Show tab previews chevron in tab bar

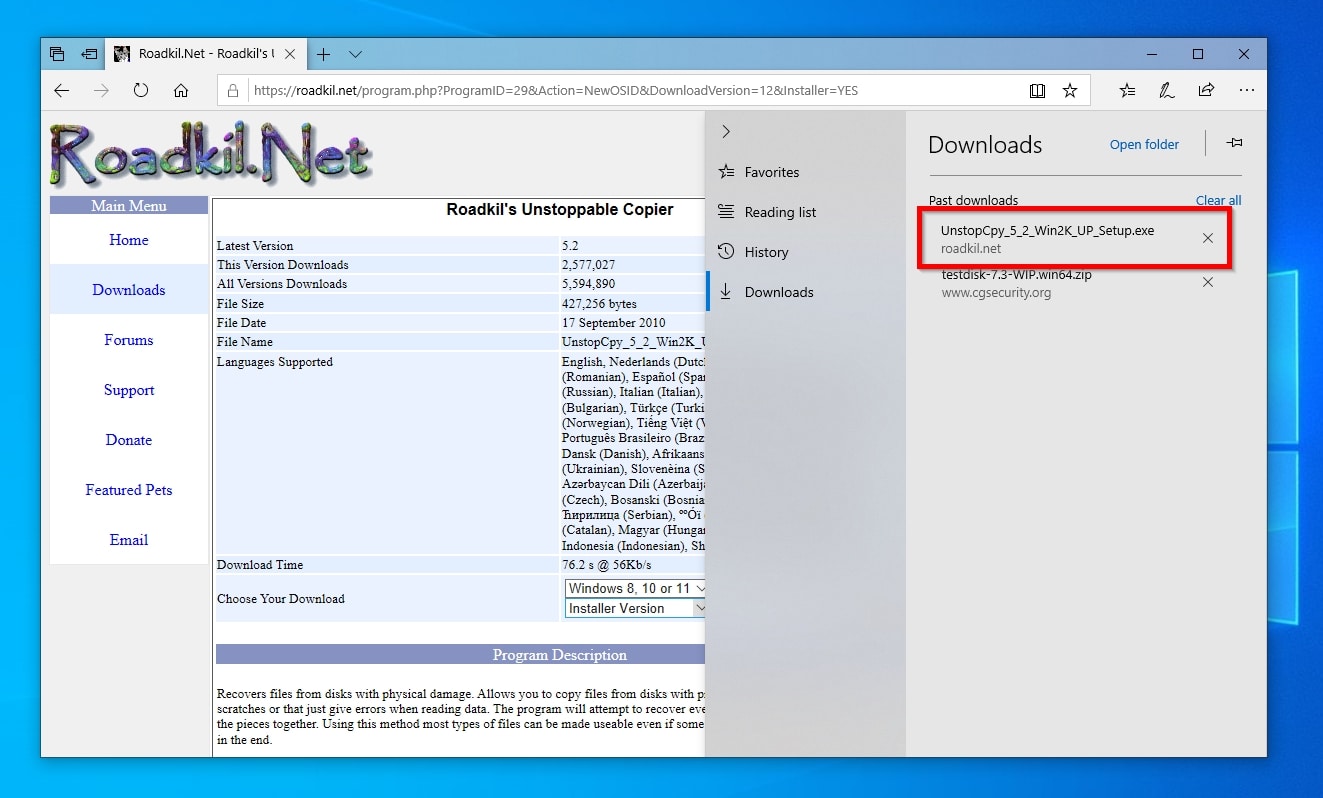pyautogui.click(x=355, y=54)
